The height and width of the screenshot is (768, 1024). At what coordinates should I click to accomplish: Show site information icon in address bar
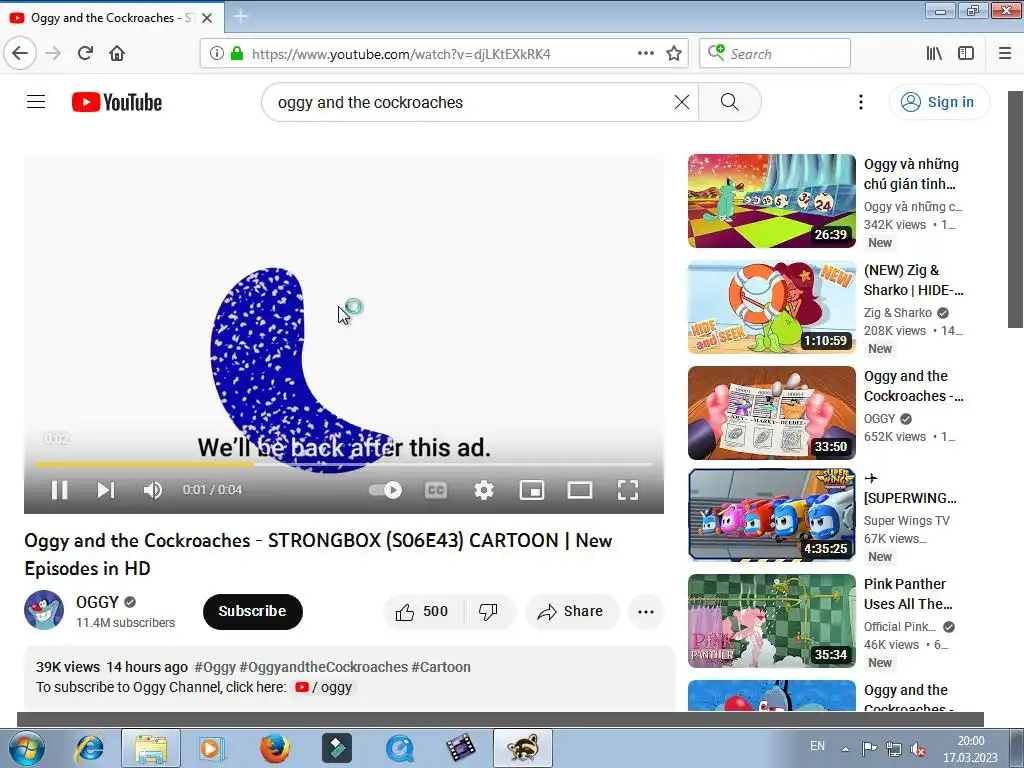[216, 54]
